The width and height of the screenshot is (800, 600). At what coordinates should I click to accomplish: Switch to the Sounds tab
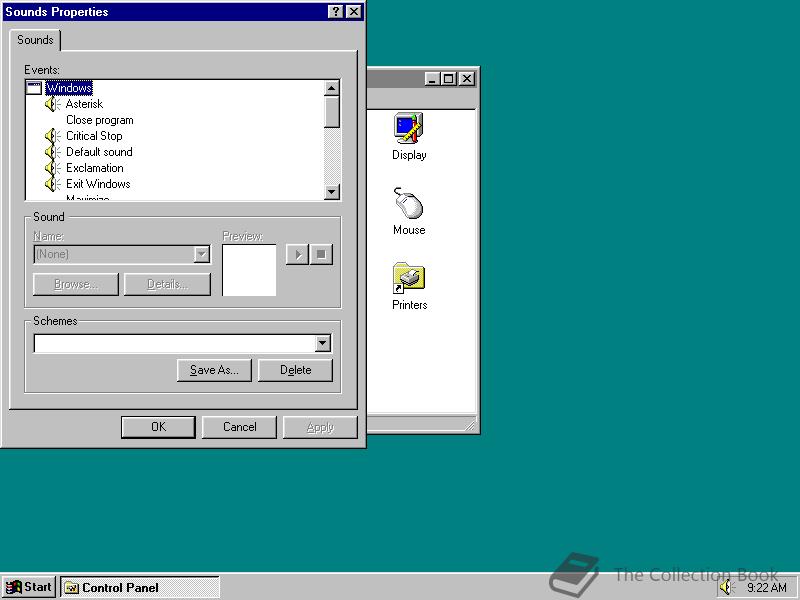click(35, 40)
